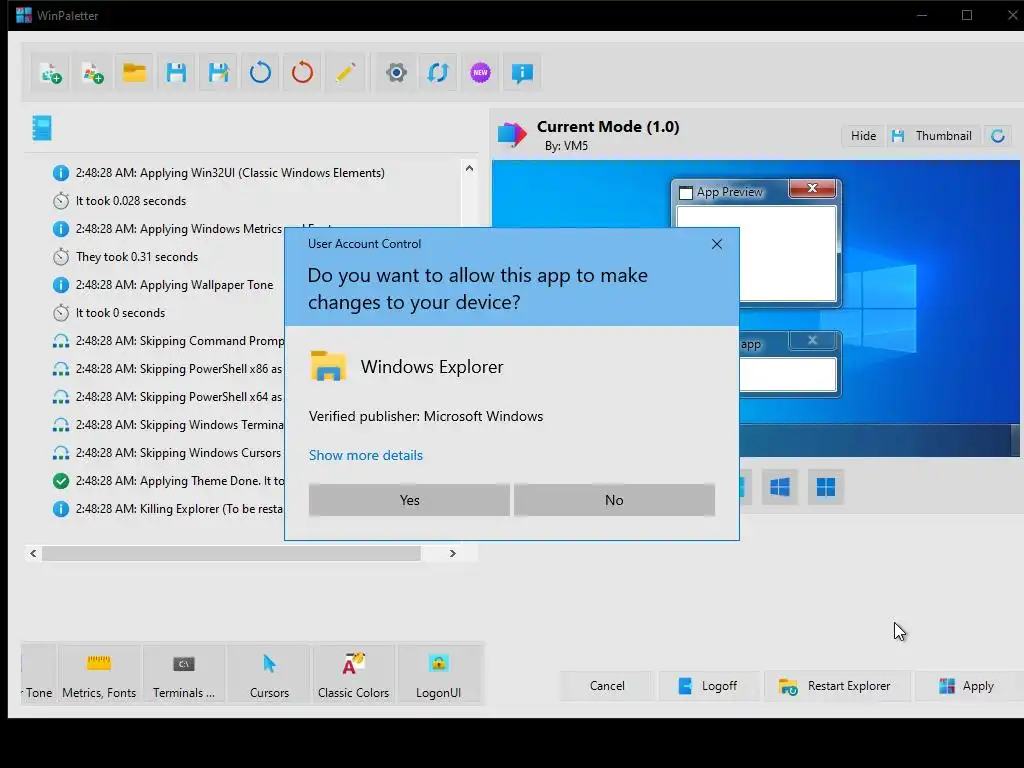Viewport: 1024px width, 768px height.
Task: Open theme info editor pencil icon
Action: 345,73
